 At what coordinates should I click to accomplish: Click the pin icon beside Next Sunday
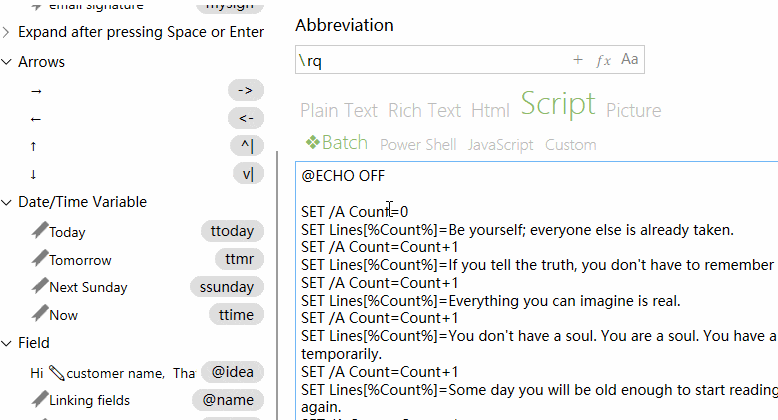click(39, 287)
